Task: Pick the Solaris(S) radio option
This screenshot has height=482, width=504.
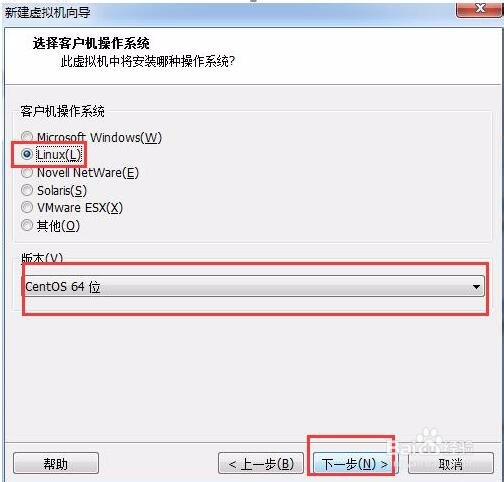Action: point(27,190)
